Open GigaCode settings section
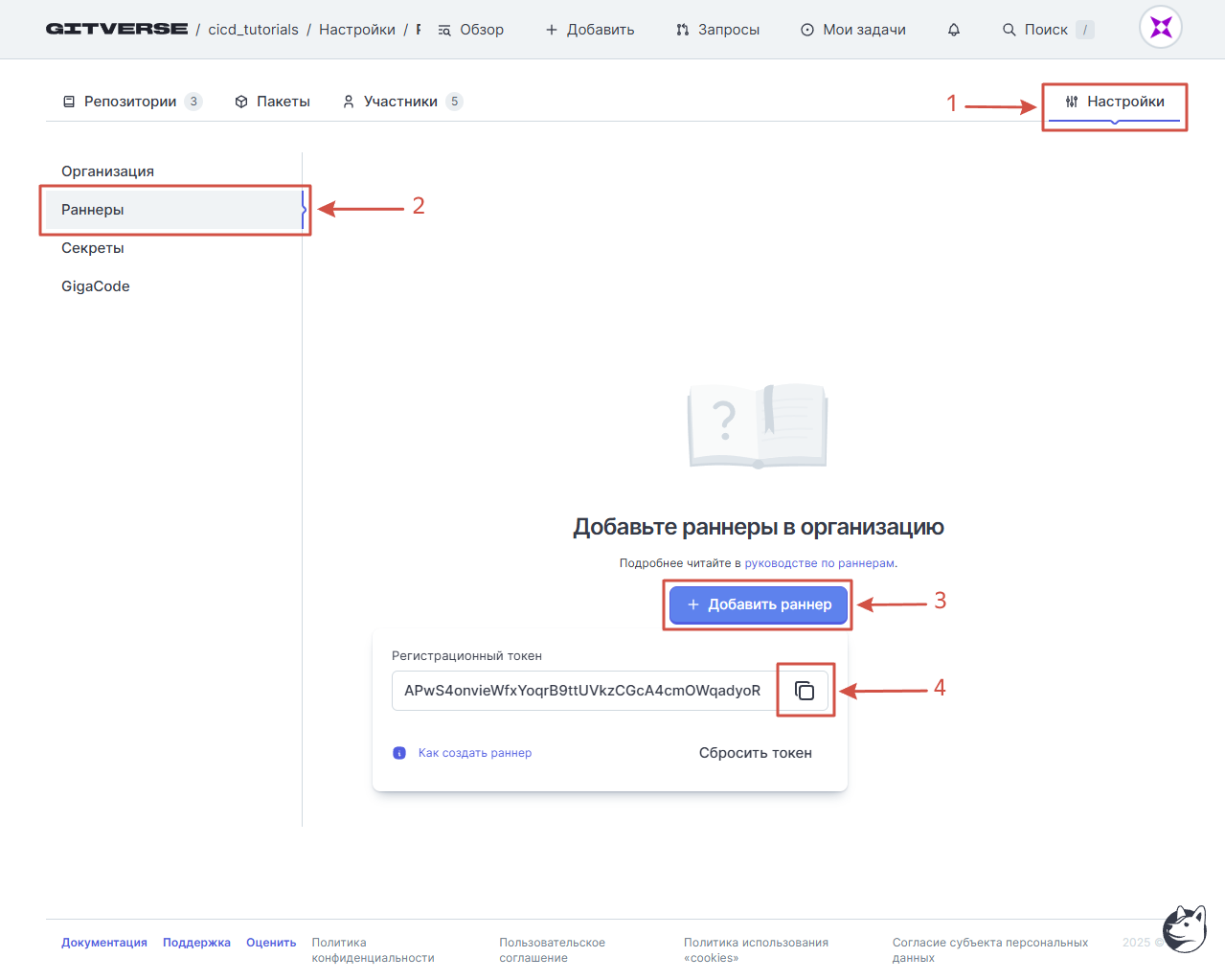This screenshot has width=1225, height=980. click(x=96, y=286)
